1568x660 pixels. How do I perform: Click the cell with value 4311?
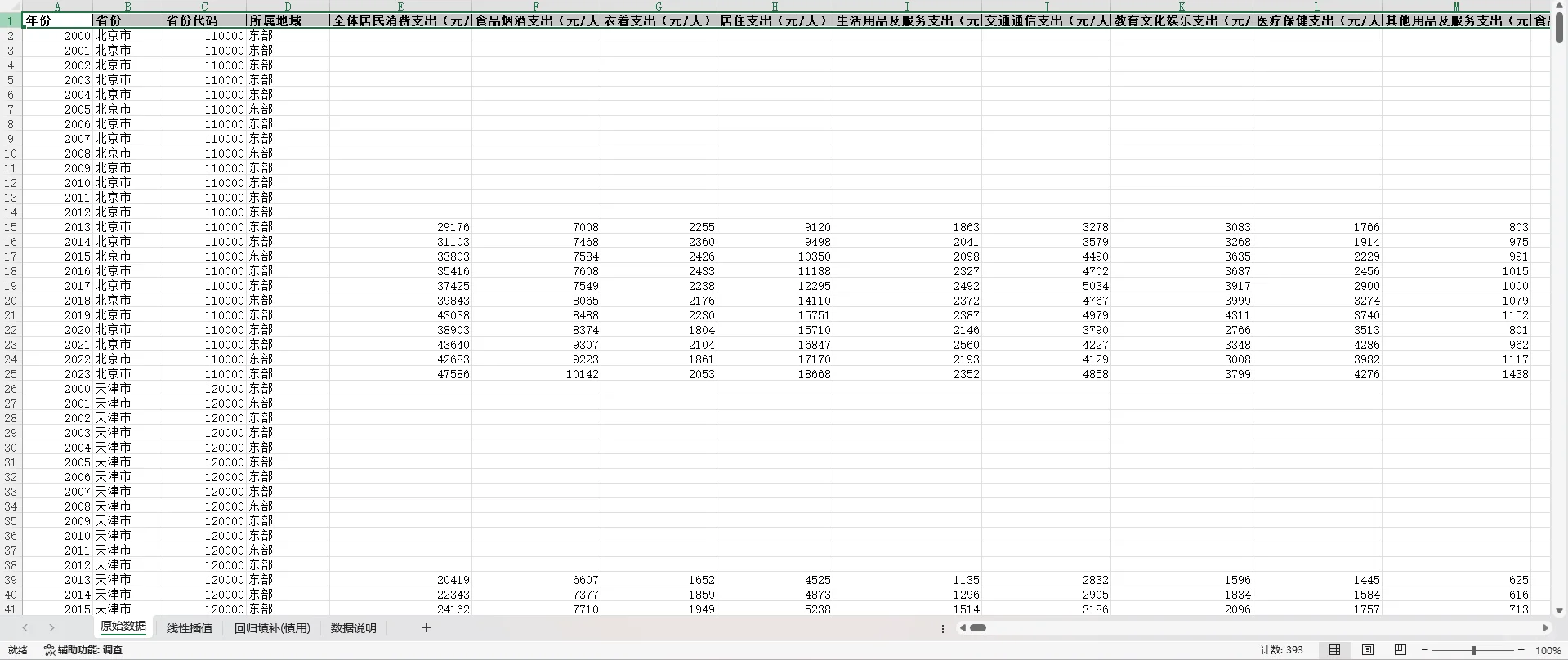pos(1182,315)
